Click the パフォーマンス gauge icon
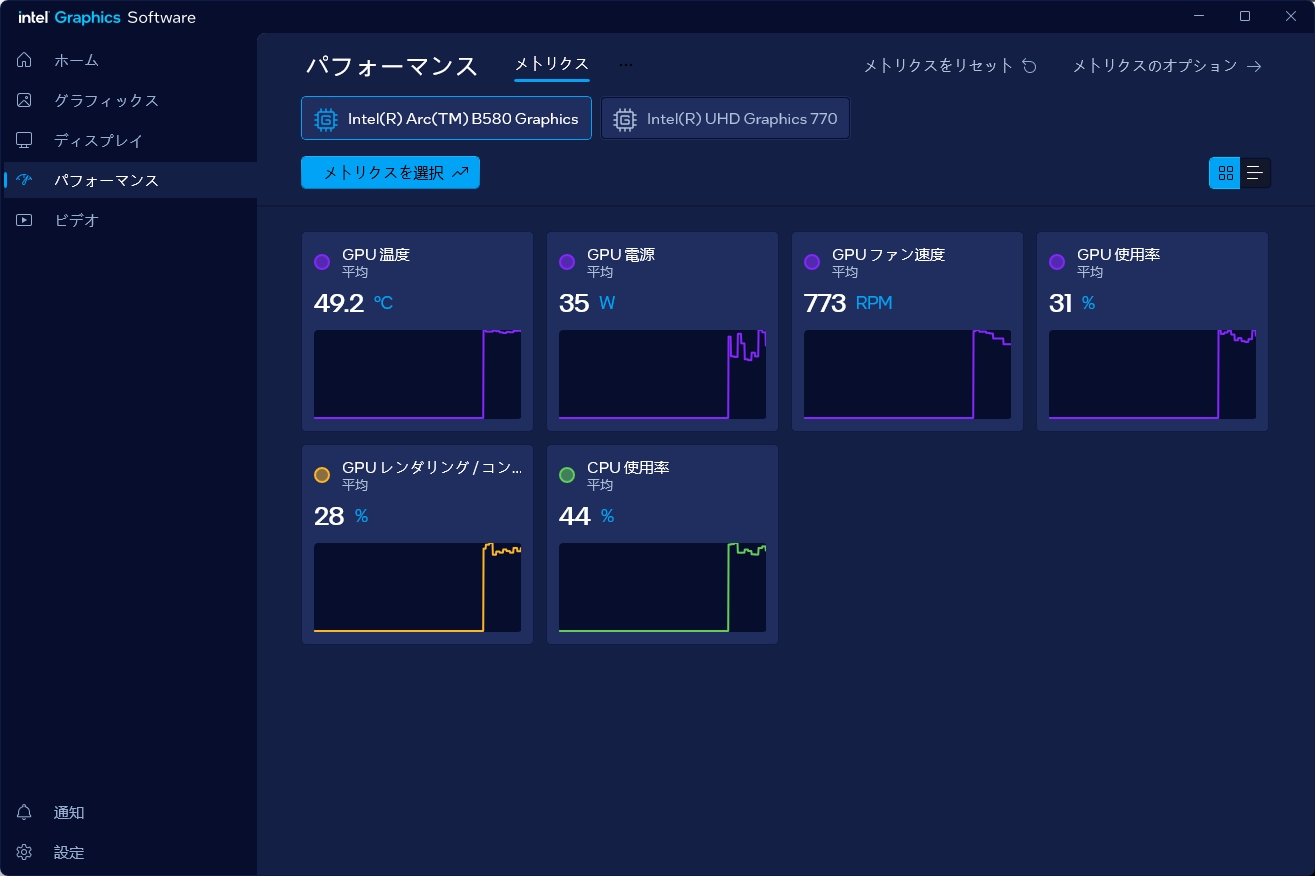Viewport: 1315px width, 876px height. point(24,180)
